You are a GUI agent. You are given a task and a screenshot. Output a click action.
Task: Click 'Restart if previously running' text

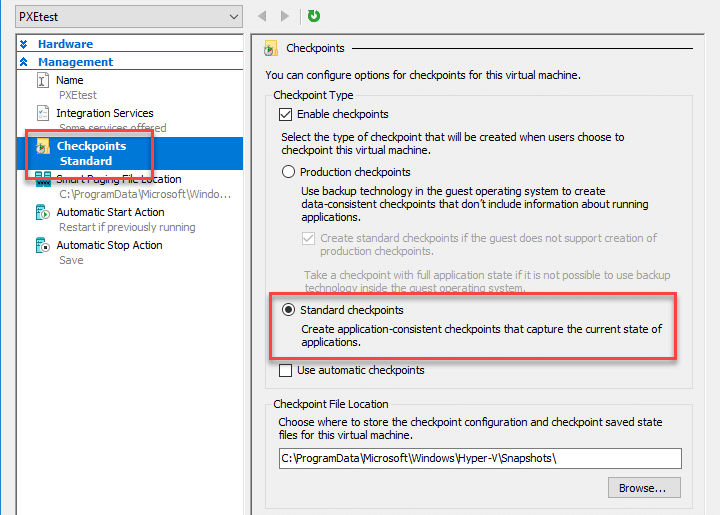[127, 227]
